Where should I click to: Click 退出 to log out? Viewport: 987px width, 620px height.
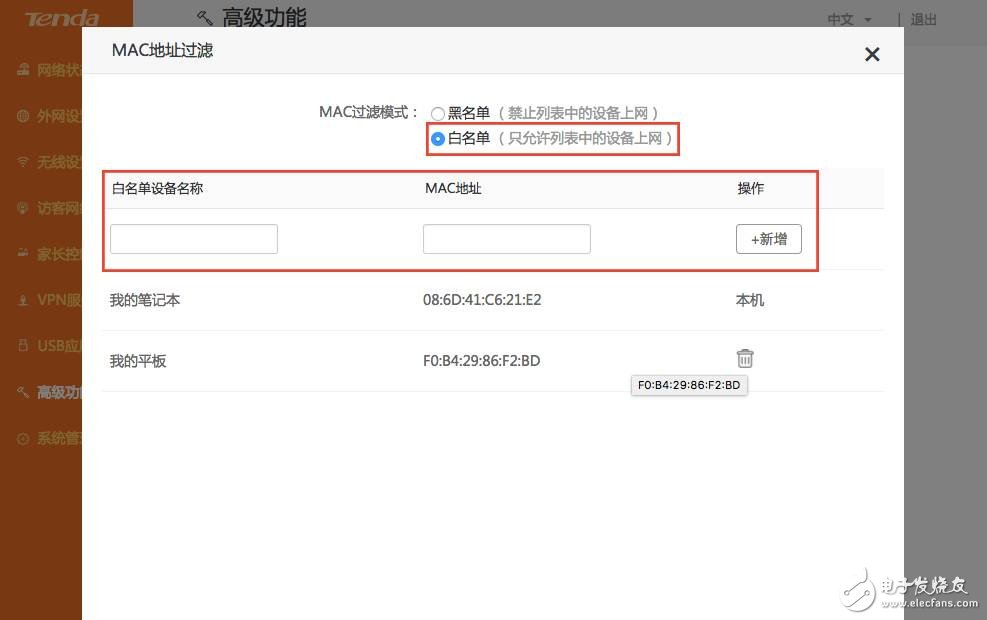(x=922, y=19)
